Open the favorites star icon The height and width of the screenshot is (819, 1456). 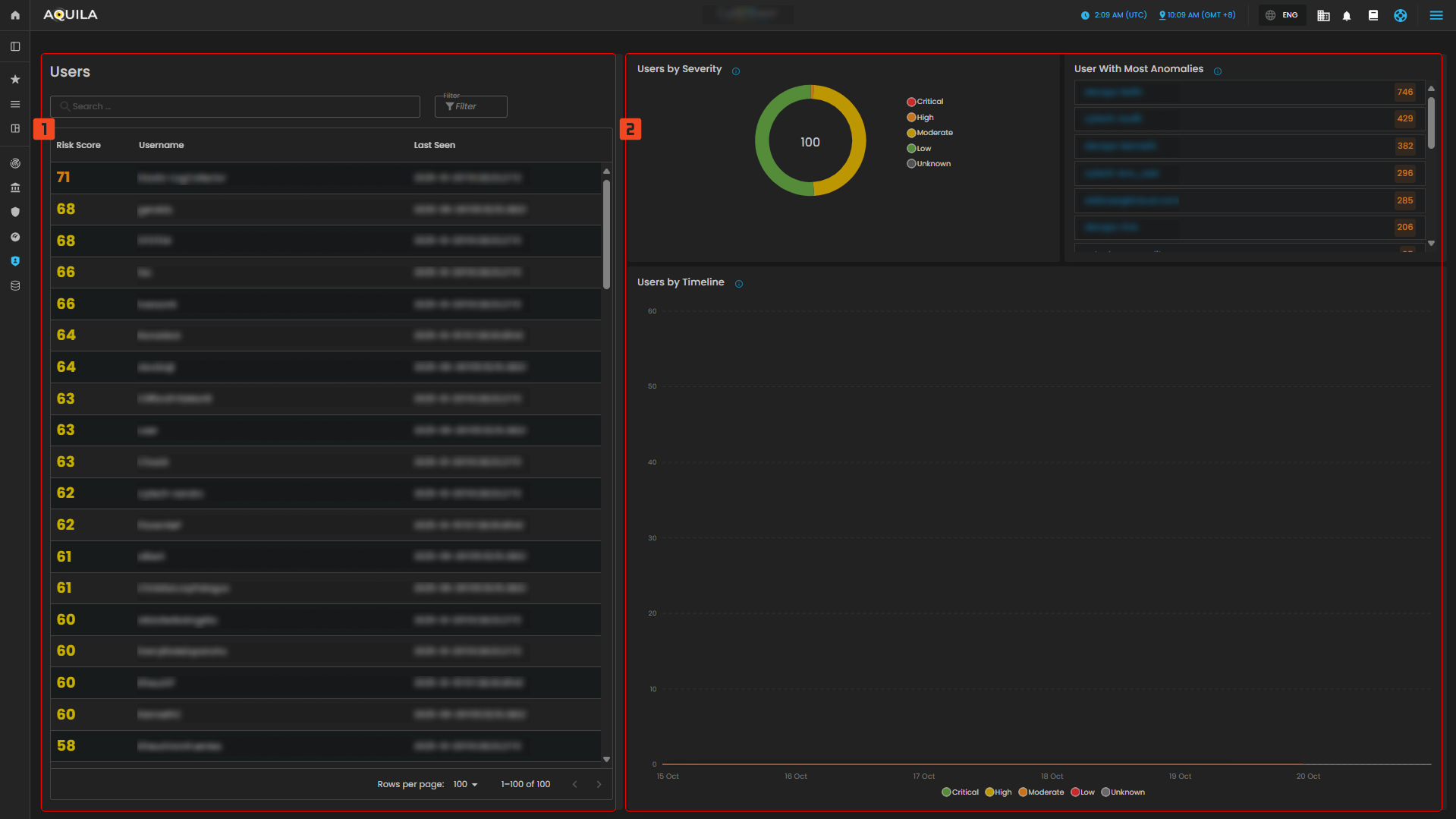tap(15, 80)
